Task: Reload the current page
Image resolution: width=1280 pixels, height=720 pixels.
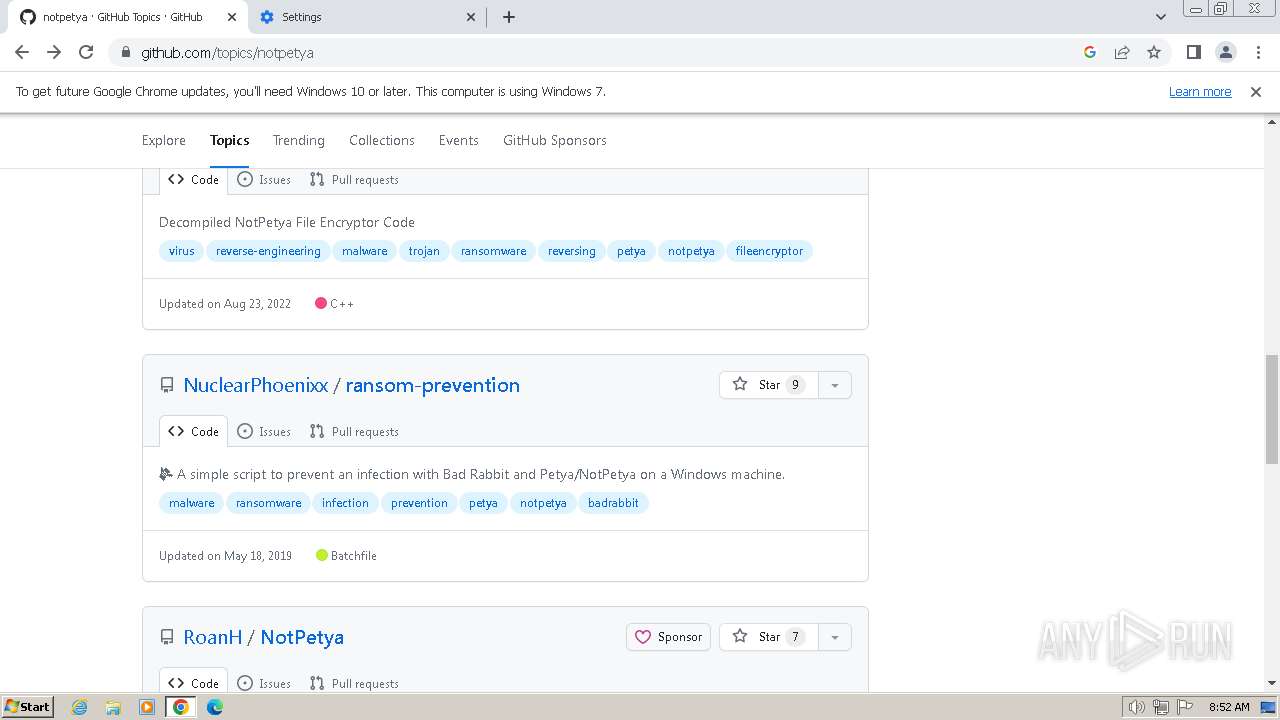Action: click(86, 52)
